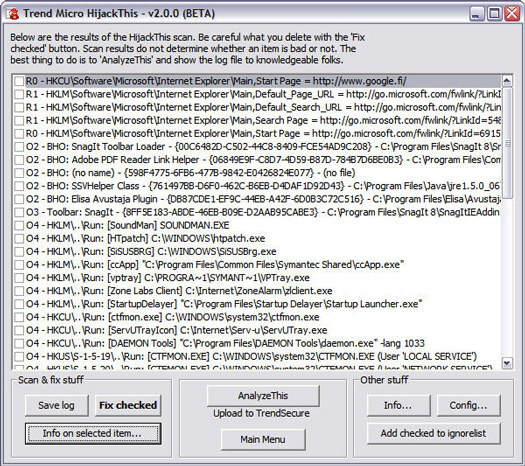
Task: Check the SnagIt Toolbar Loader BHO entry
Action: (19, 147)
